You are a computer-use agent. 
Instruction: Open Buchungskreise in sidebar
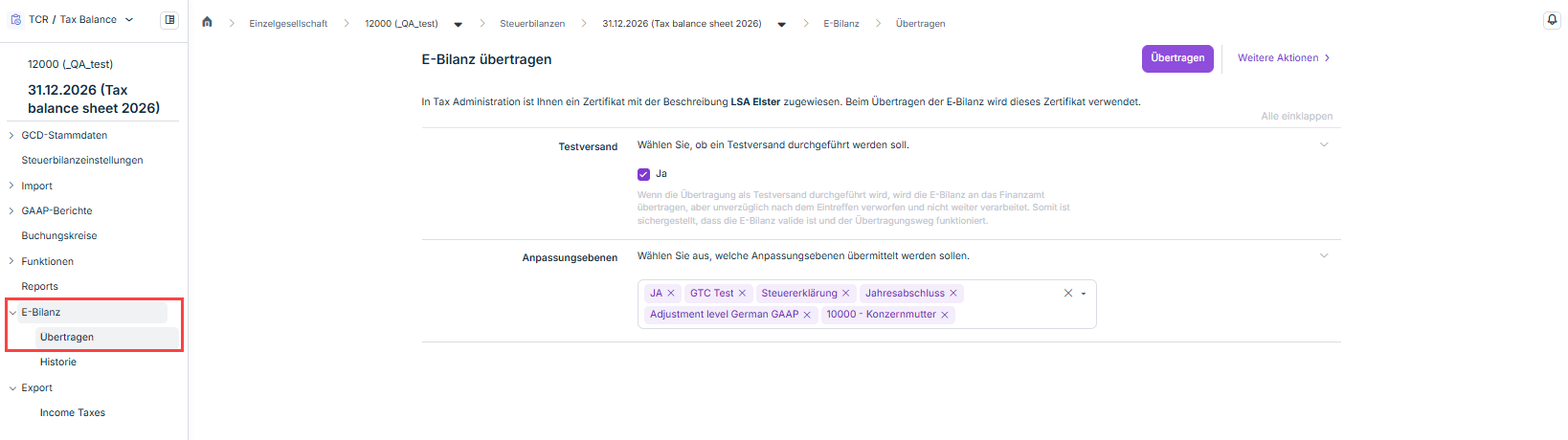pos(59,235)
